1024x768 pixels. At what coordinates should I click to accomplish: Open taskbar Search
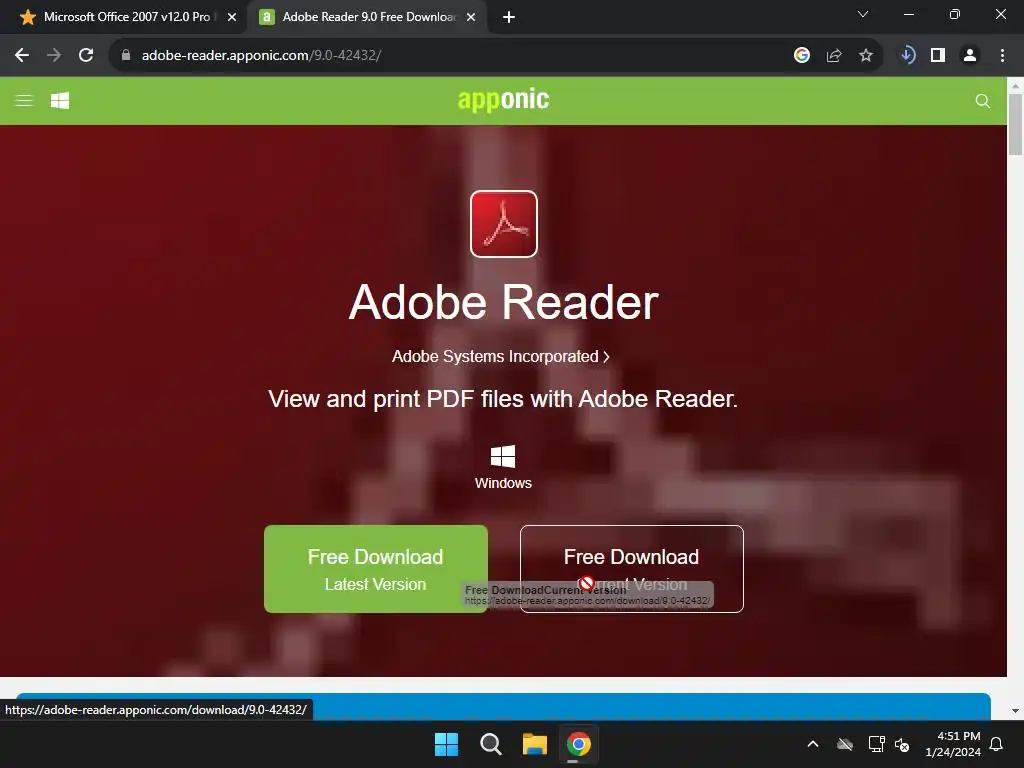pyautogui.click(x=490, y=744)
